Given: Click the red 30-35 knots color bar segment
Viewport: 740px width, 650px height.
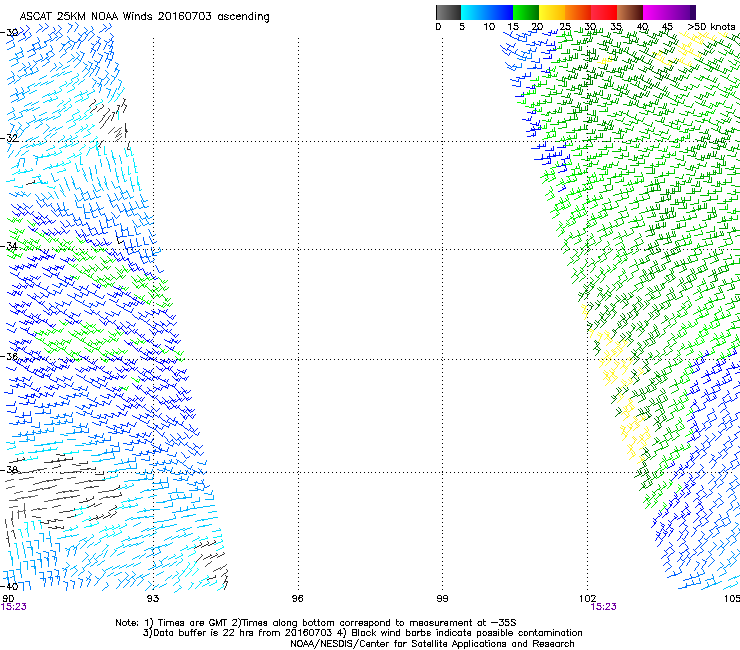Looking at the screenshot, I should point(604,12).
